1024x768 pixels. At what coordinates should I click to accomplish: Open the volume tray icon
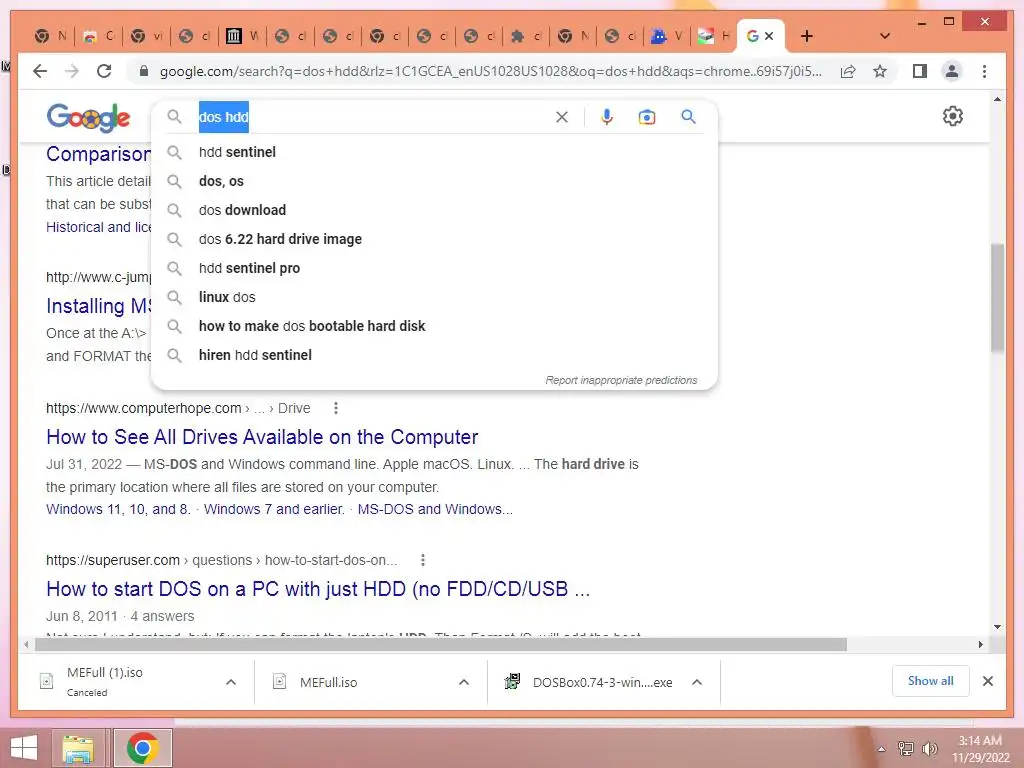(929, 749)
